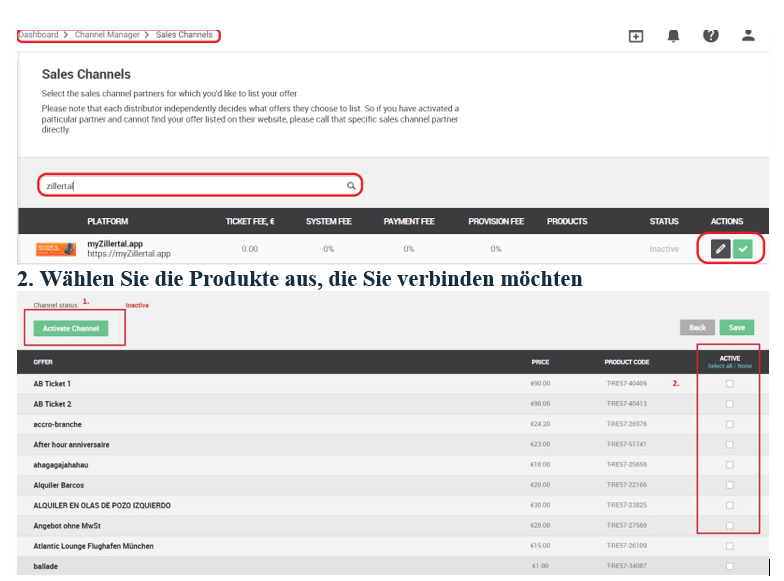Image resolution: width=784 pixels, height=581 pixels.
Task: Click the myZillertal.app platform name
Action: [x=115, y=244]
